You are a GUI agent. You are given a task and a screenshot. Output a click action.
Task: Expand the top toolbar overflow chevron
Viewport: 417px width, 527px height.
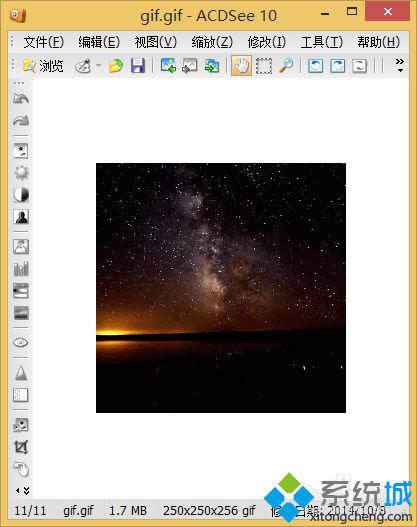point(400,65)
